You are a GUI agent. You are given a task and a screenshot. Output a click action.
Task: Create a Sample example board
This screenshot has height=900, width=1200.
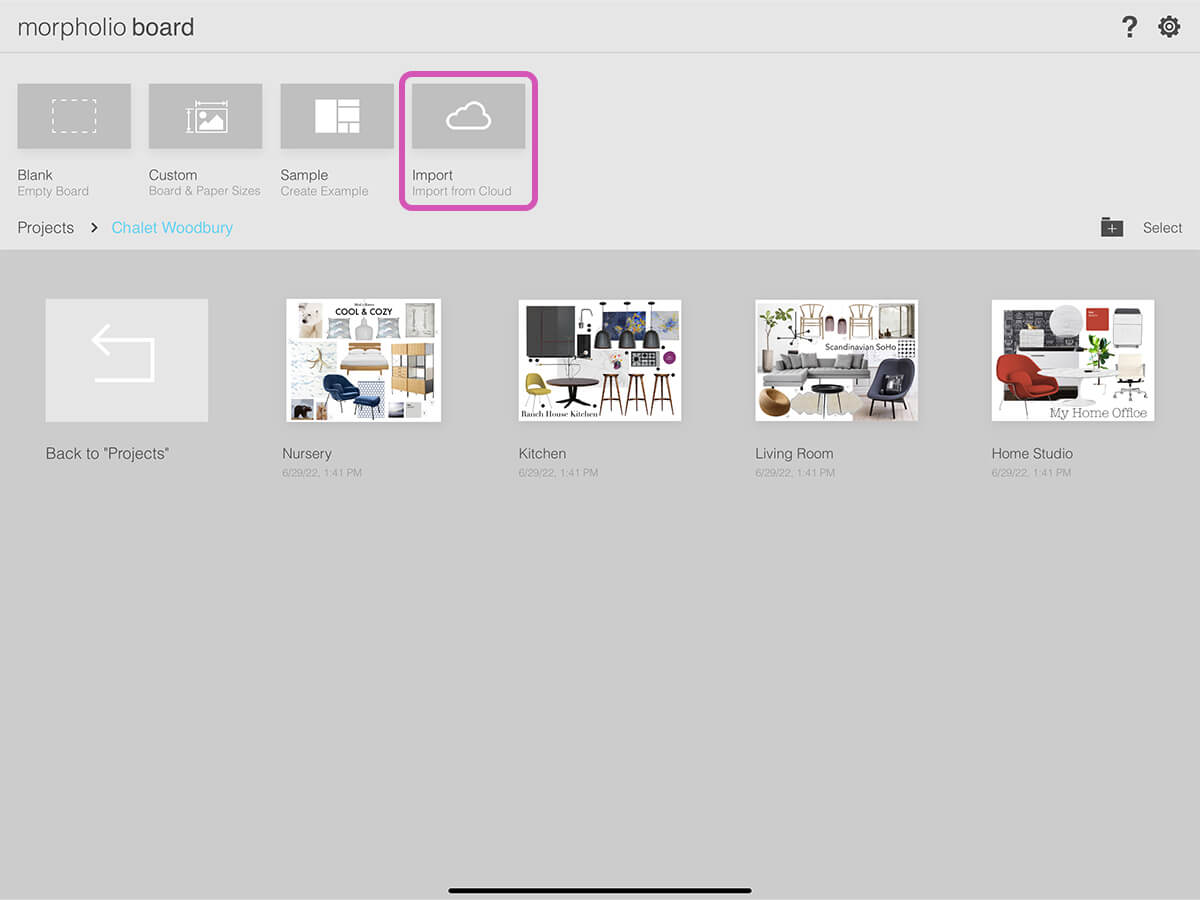(337, 116)
